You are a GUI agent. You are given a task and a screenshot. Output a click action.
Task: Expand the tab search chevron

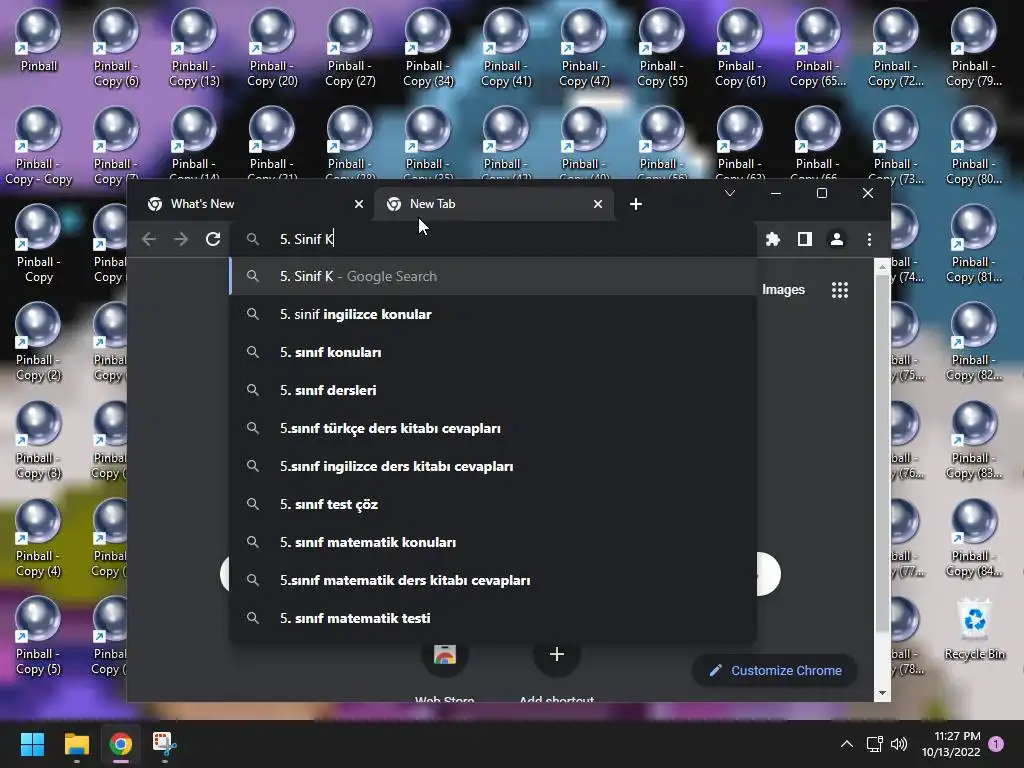[730, 193]
